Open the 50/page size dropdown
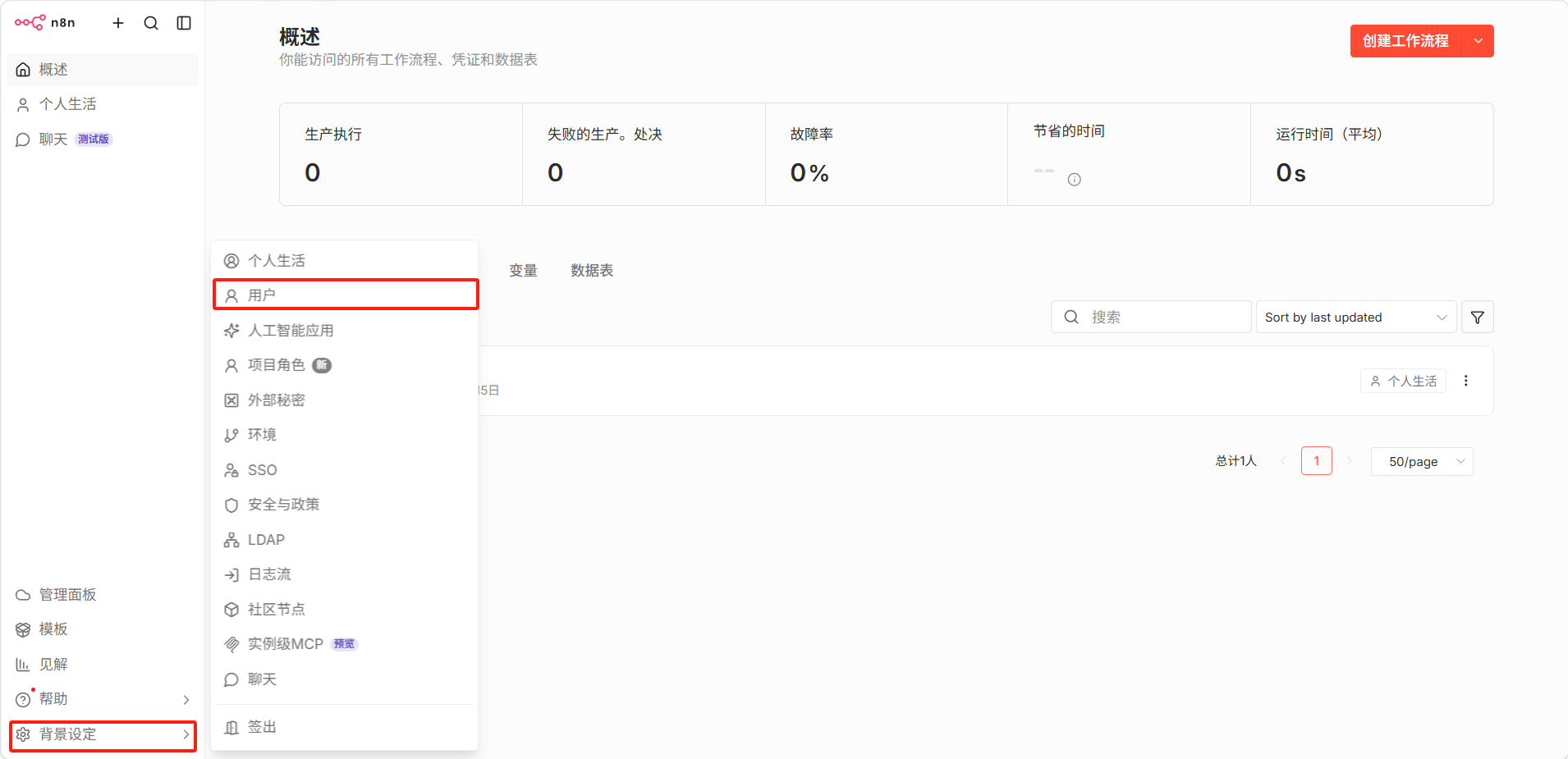 (x=1422, y=461)
